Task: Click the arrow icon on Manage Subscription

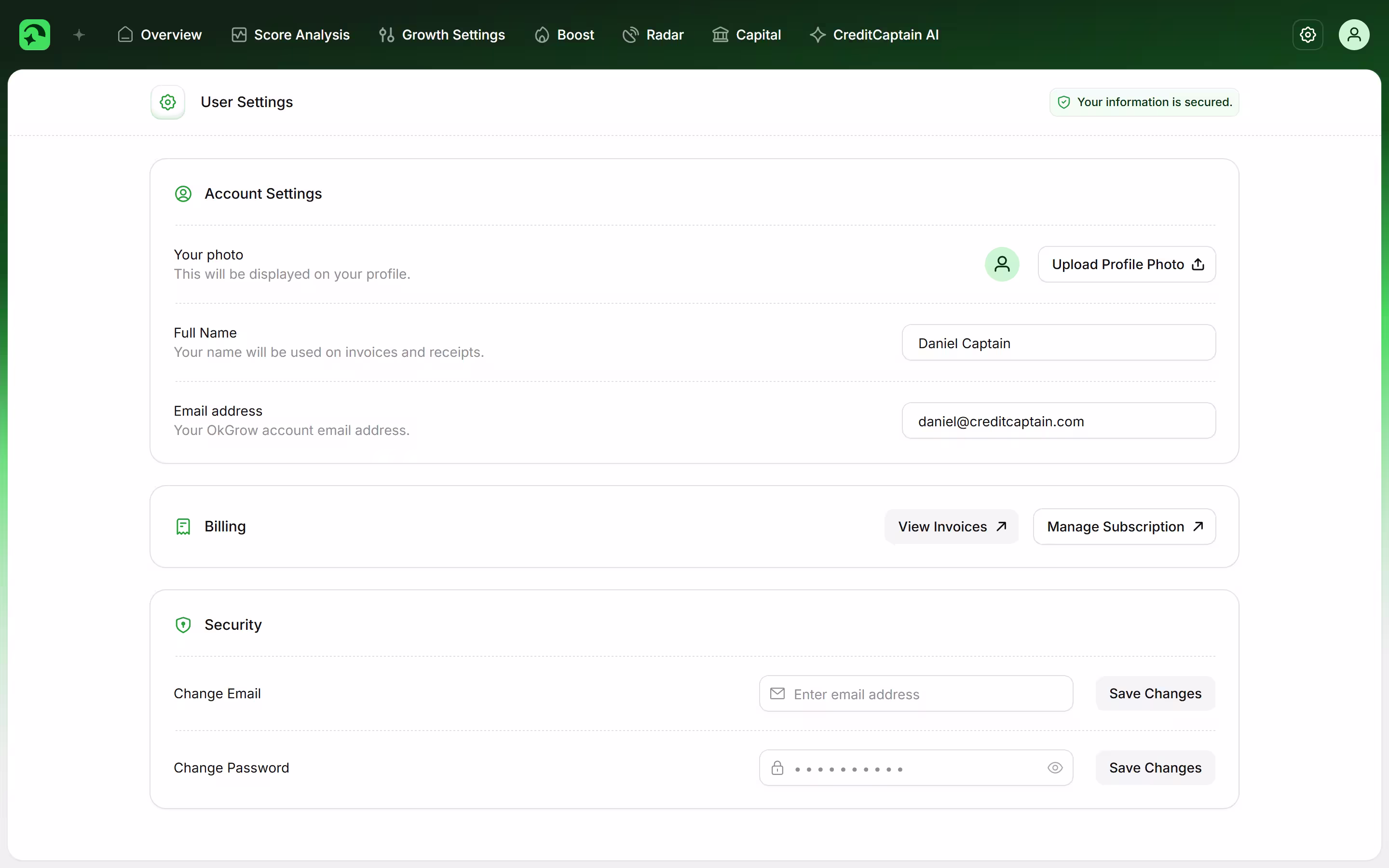Action: pos(1198,527)
